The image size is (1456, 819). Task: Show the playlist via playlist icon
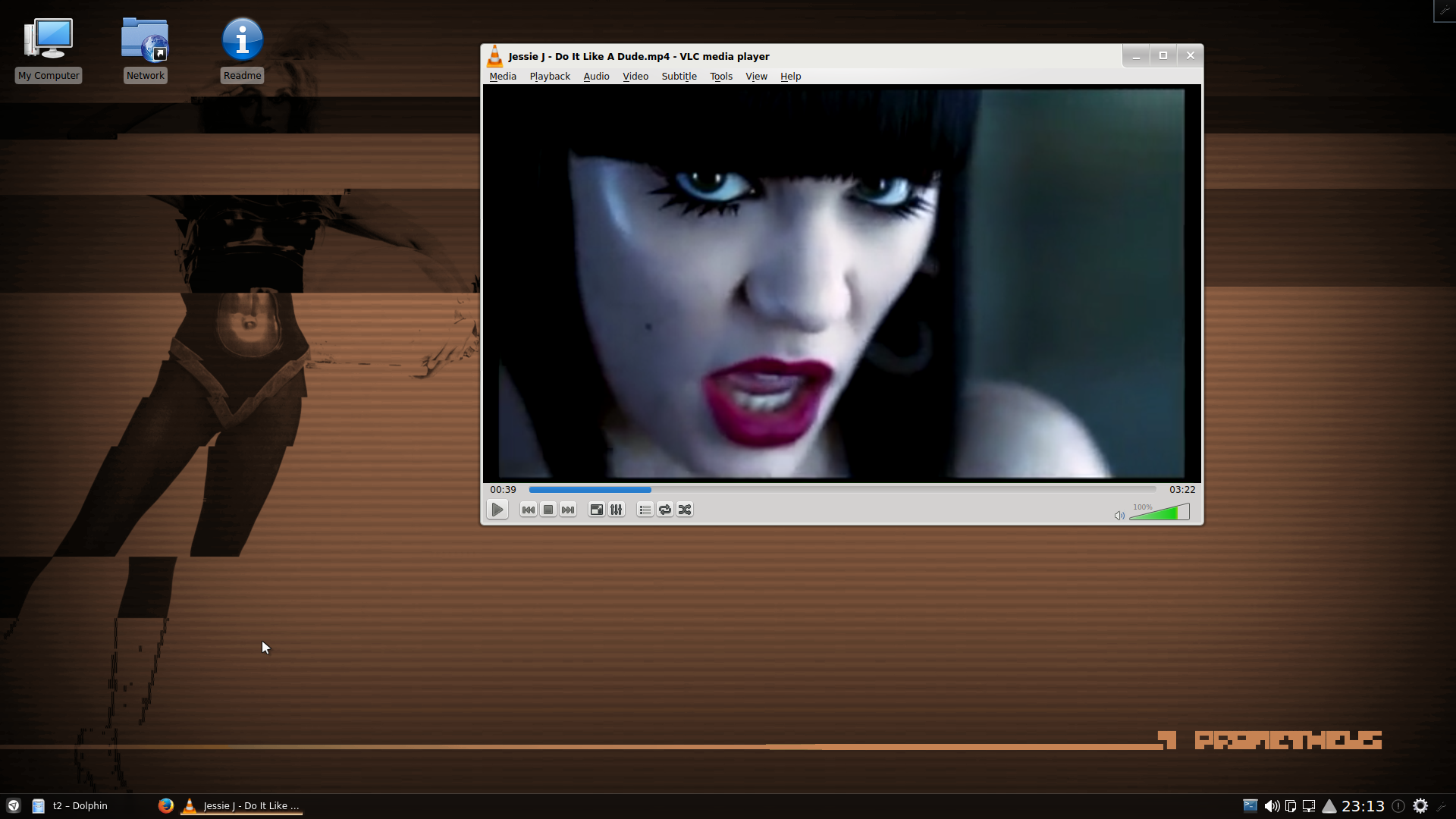(645, 510)
